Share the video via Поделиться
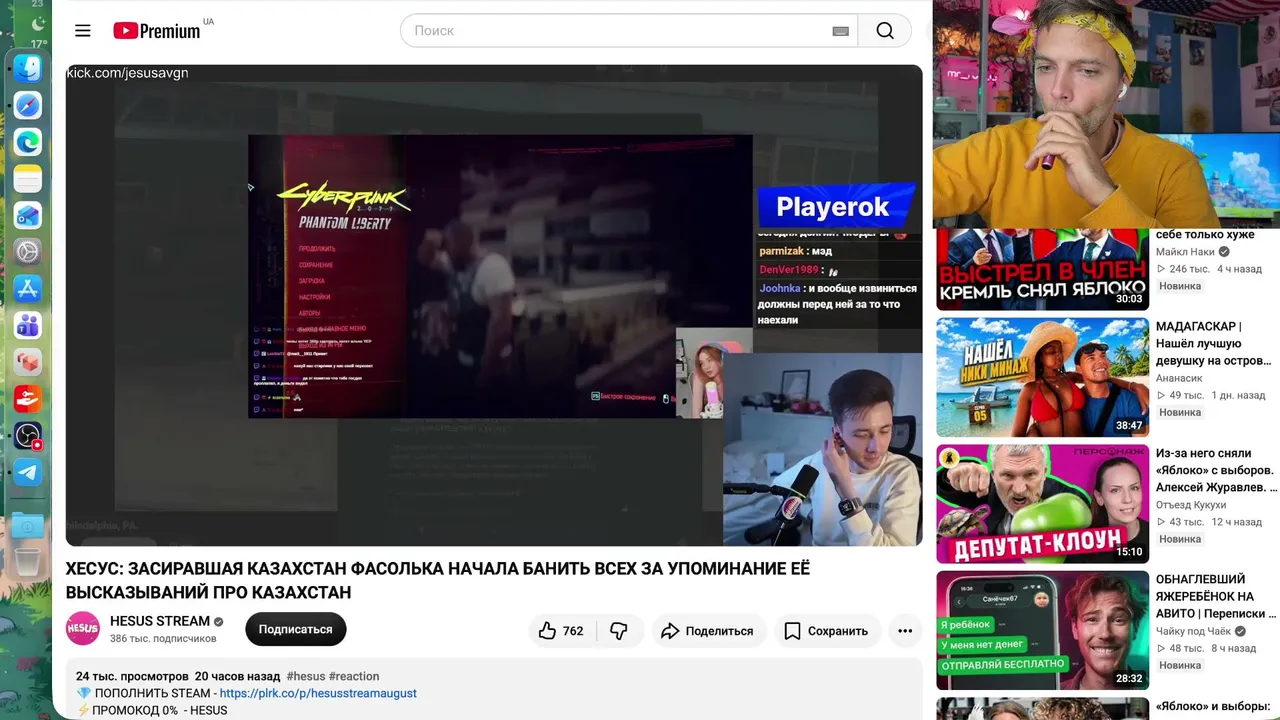1280x720 pixels. click(x=707, y=631)
